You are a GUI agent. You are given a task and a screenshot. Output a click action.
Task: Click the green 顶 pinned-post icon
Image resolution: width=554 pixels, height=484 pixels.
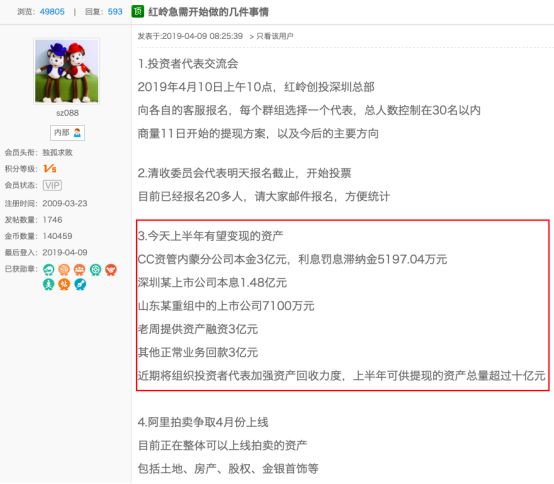click(137, 12)
